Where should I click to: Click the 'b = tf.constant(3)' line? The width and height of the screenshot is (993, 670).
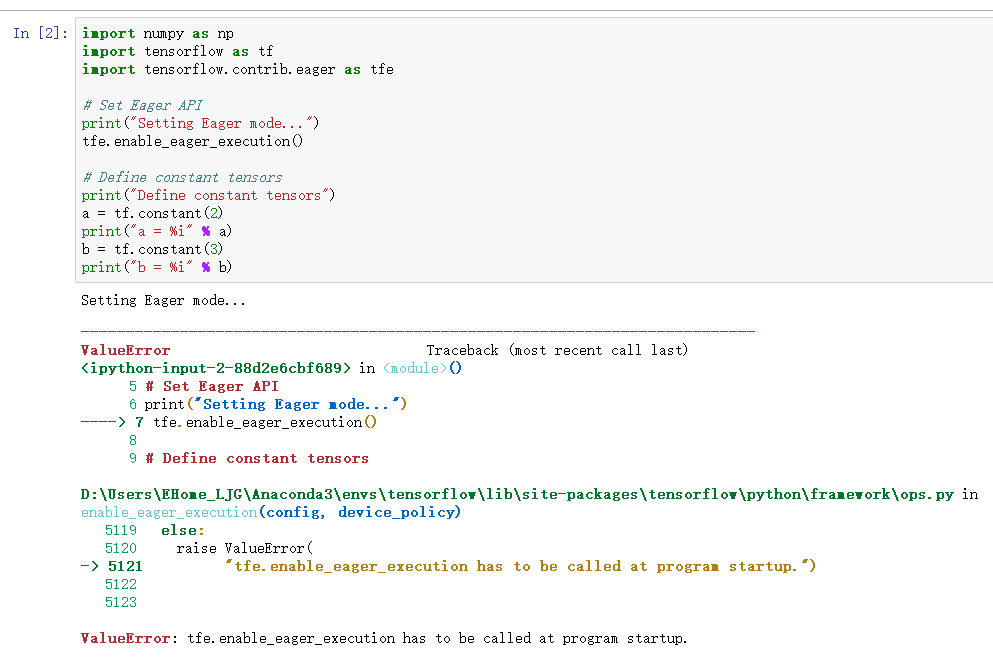(x=152, y=250)
